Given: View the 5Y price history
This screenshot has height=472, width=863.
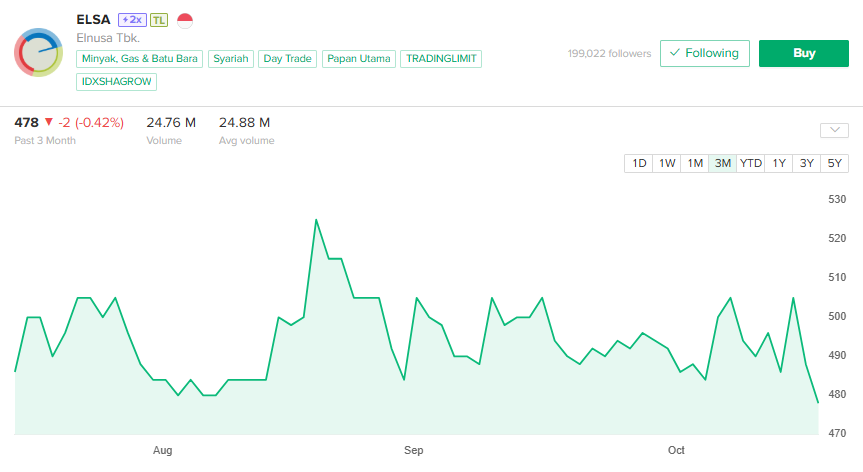Looking at the screenshot, I should click(x=835, y=163).
